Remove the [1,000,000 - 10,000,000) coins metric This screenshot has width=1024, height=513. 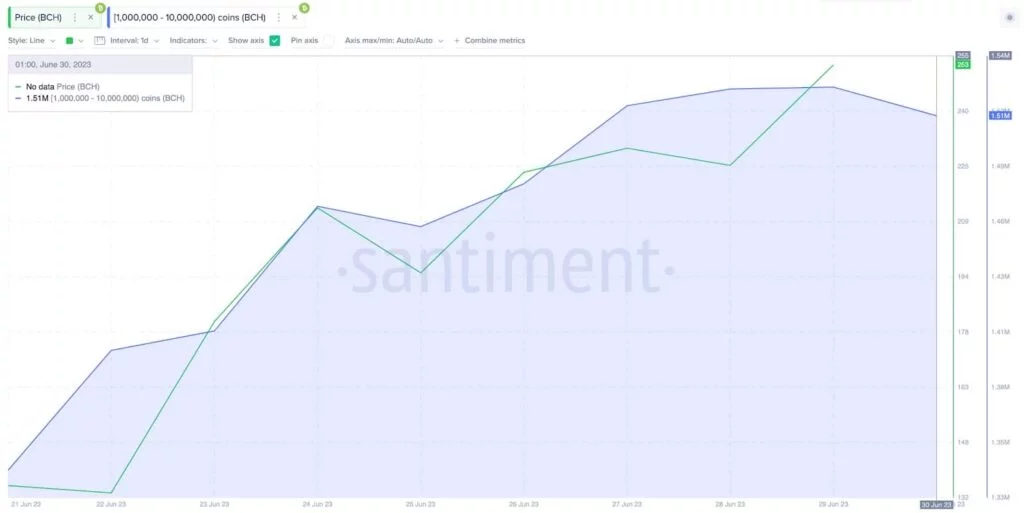tap(295, 18)
